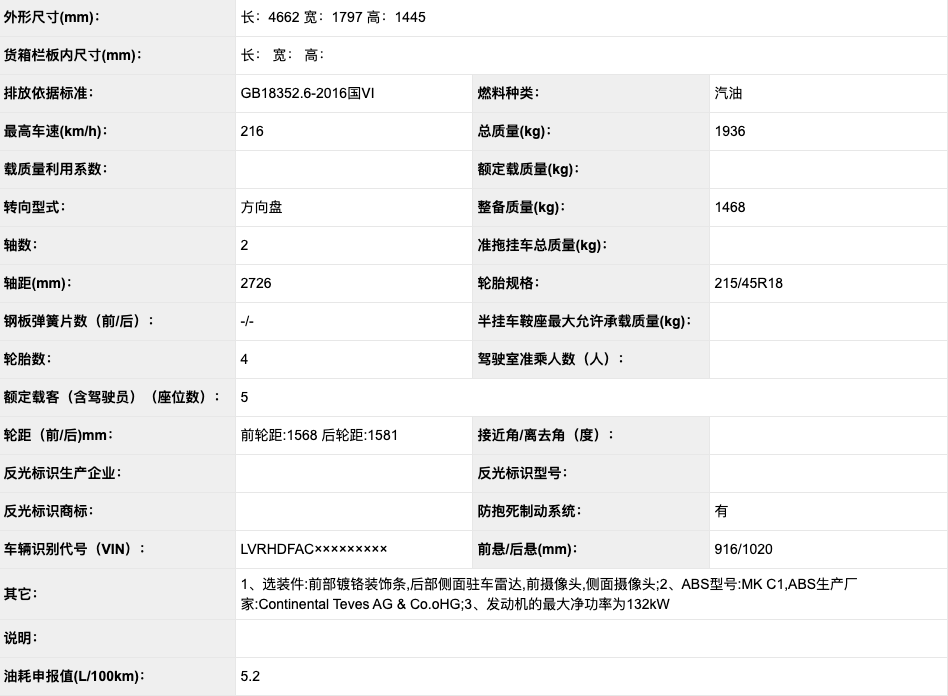
Task: Click the tire spec 215/45R18
Action: pos(745,283)
